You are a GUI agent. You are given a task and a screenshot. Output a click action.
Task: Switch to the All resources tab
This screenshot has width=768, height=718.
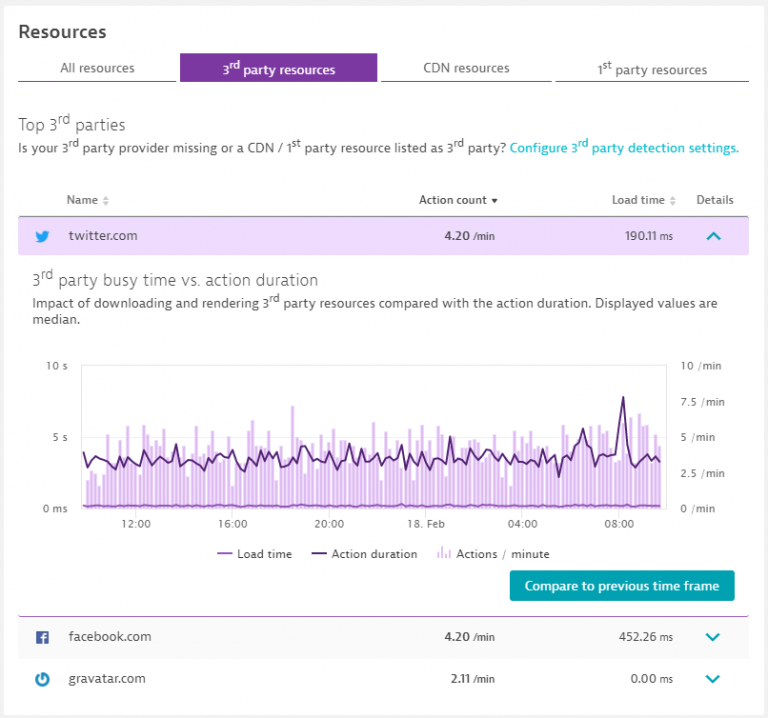pos(97,68)
